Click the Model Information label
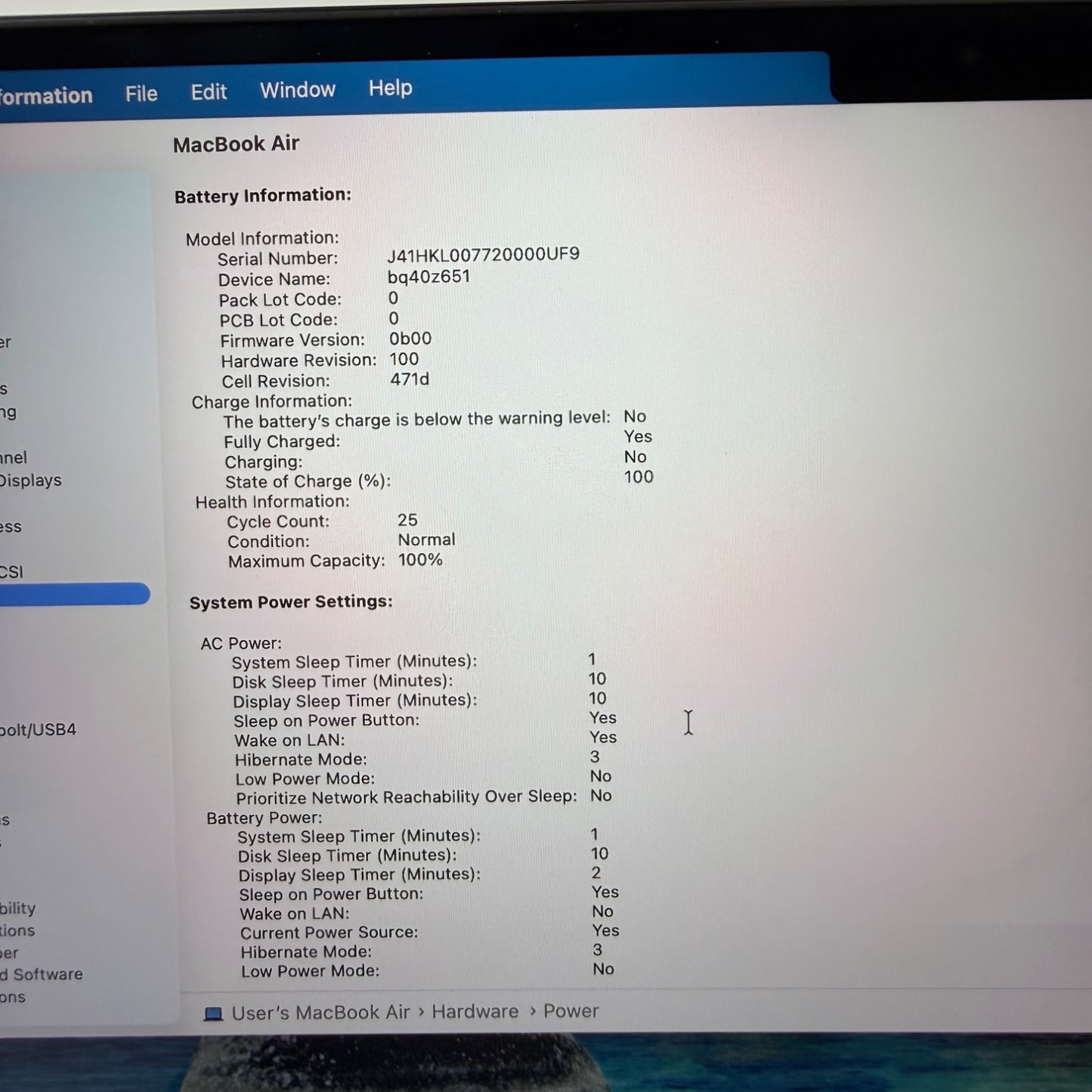The image size is (1092, 1092). coord(262,239)
